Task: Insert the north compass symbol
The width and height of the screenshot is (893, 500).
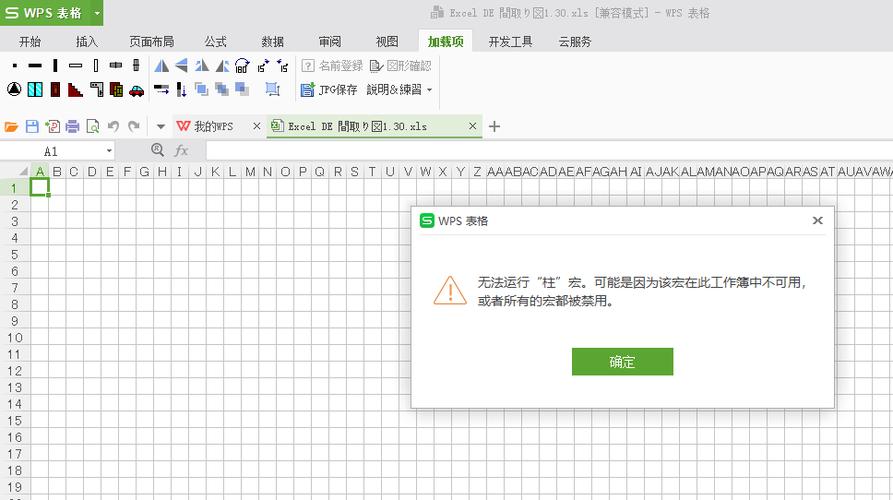Action: (x=15, y=89)
